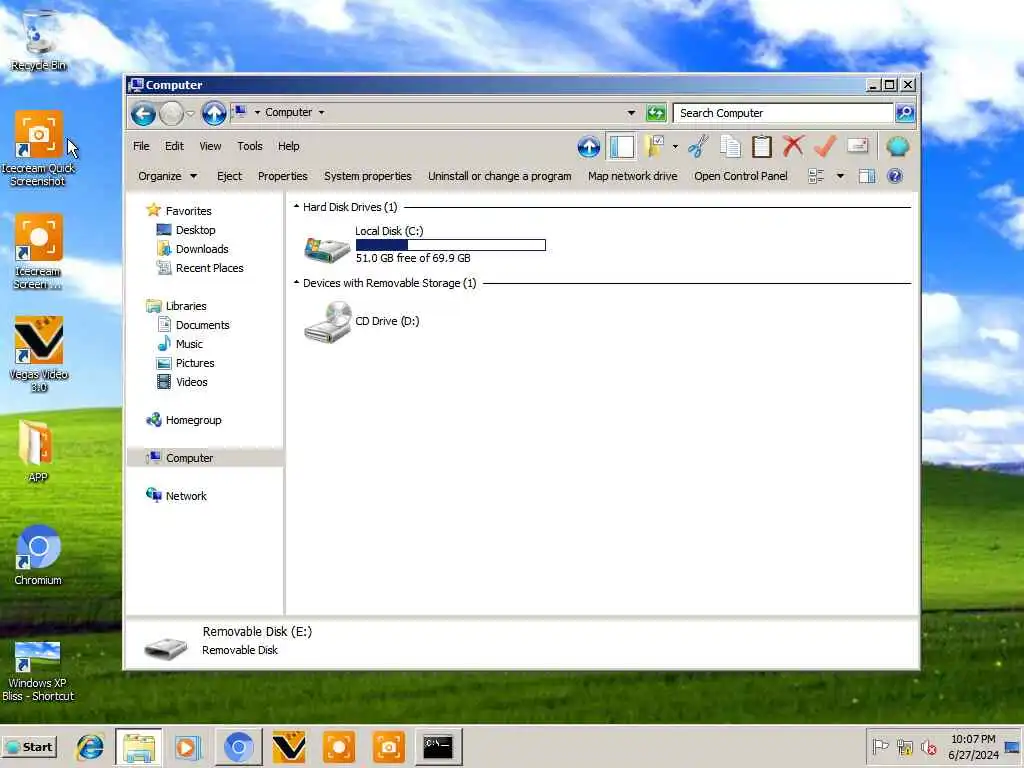This screenshot has height=768, width=1024.
Task: Click the Classic Shell settings shell icon
Action: pyautogui.click(x=898, y=146)
